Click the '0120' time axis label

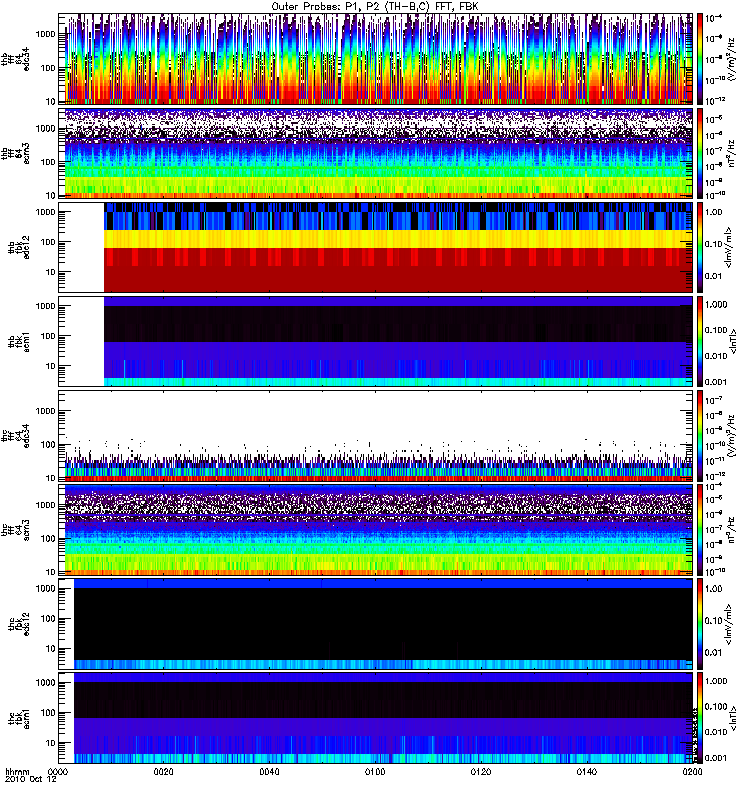point(481,771)
